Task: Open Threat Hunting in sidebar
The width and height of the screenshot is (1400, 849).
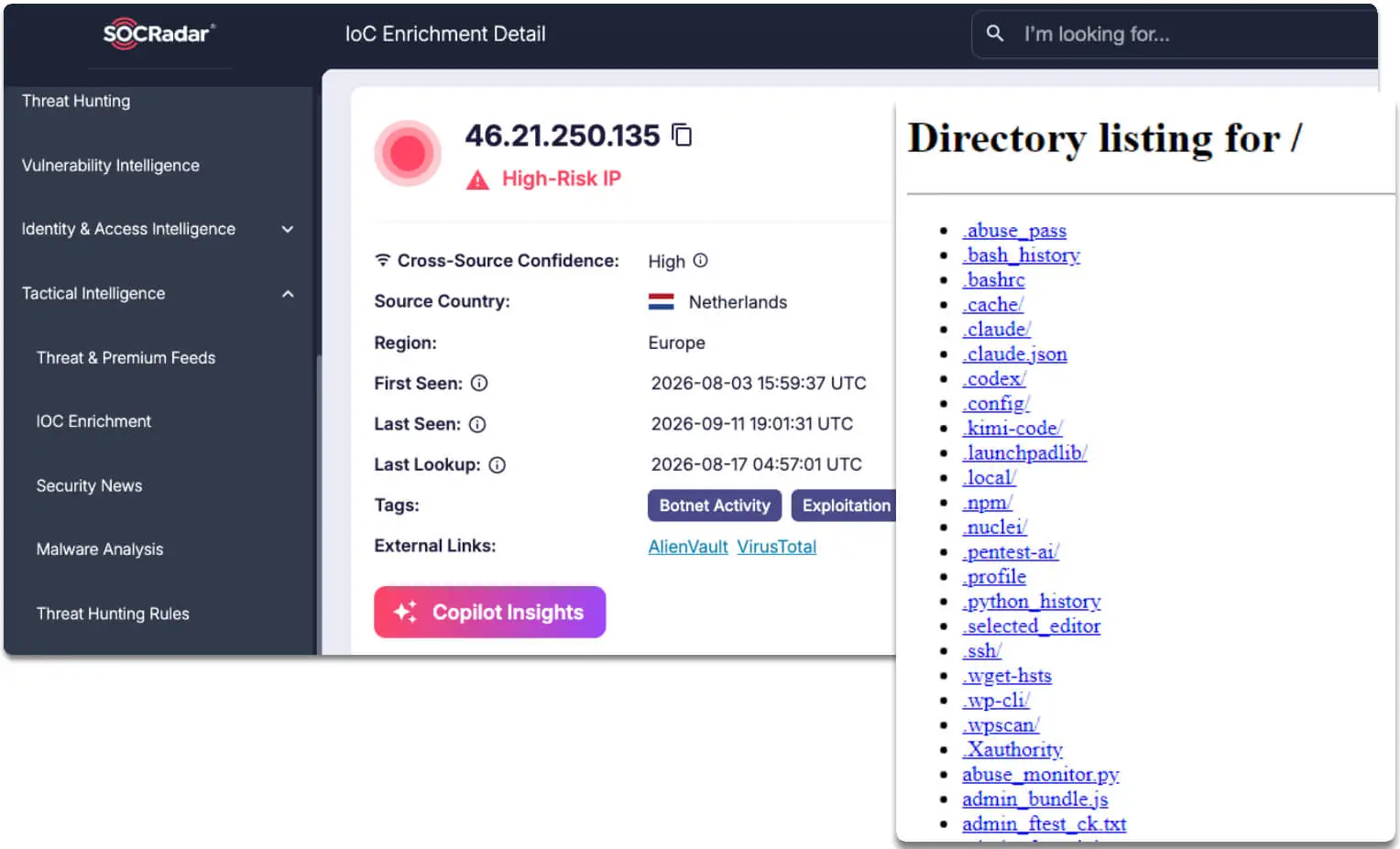Action: pyautogui.click(x=76, y=101)
